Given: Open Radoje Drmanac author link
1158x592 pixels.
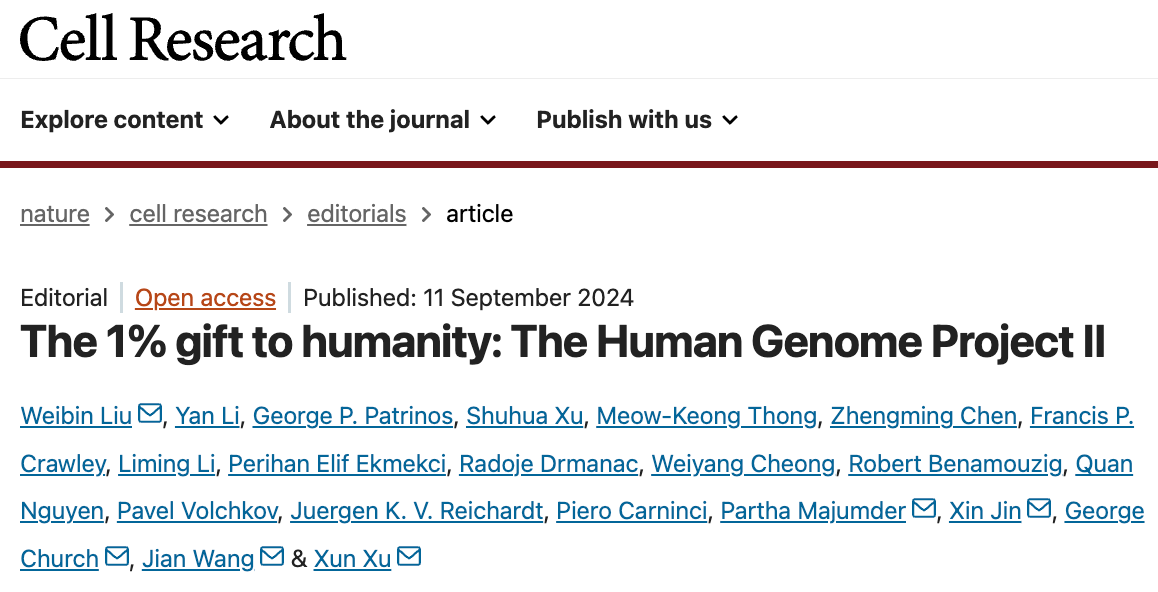Looking at the screenshot, I should 548,464.
